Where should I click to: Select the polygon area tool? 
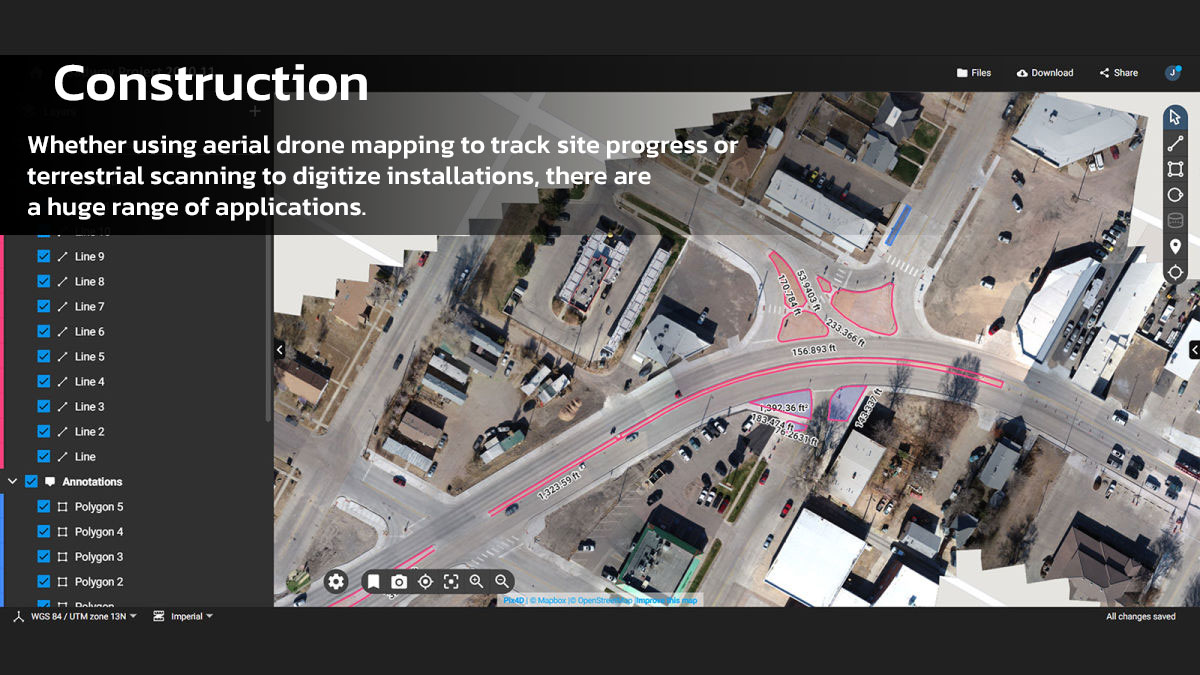click(x=1175, y=169)
